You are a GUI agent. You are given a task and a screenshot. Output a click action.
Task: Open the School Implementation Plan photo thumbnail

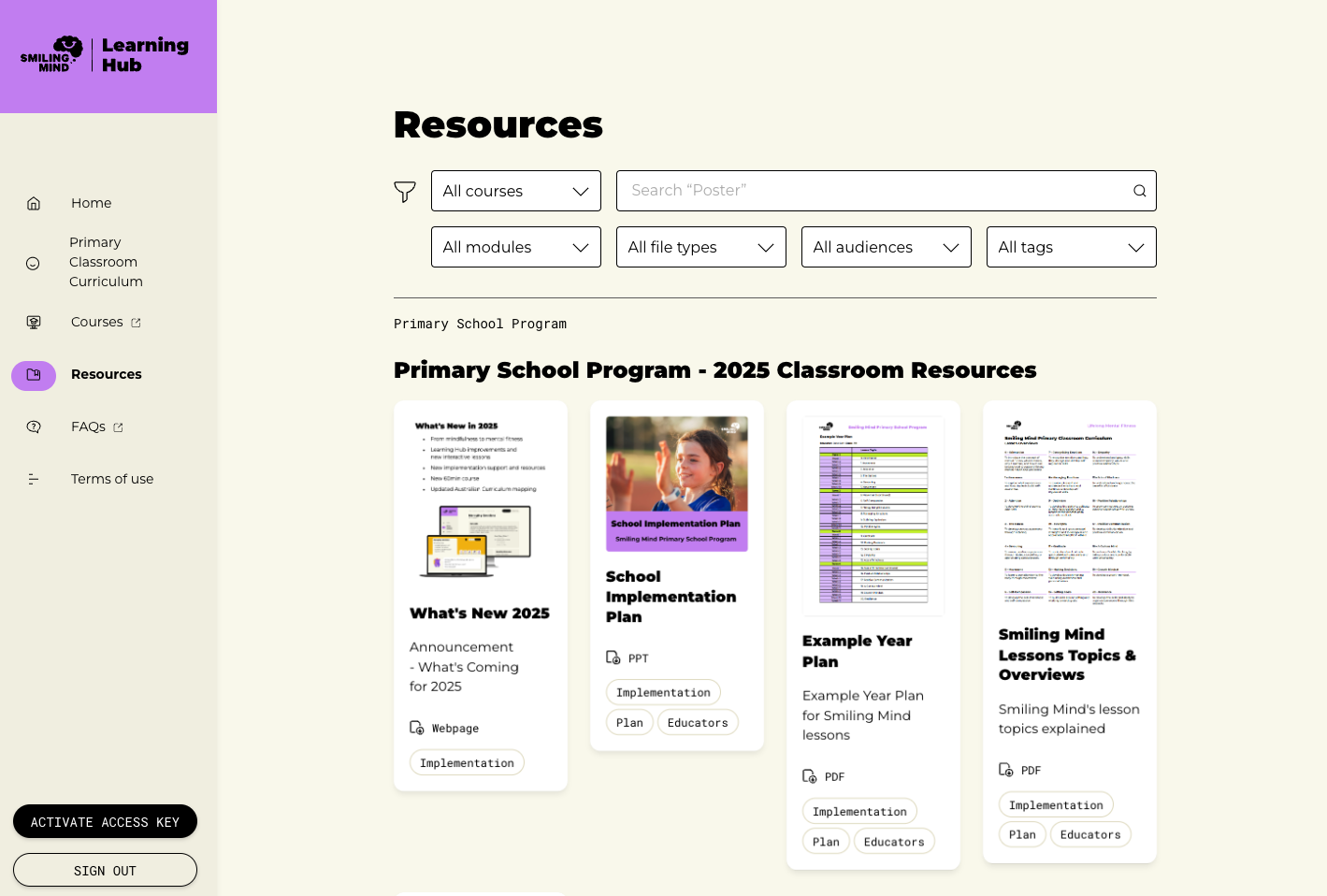677,484
